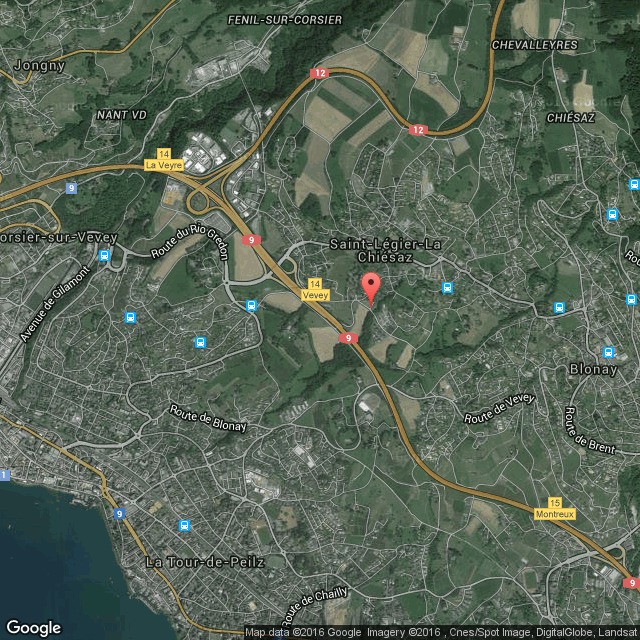Click the Google logo

(x=34, y=628)
